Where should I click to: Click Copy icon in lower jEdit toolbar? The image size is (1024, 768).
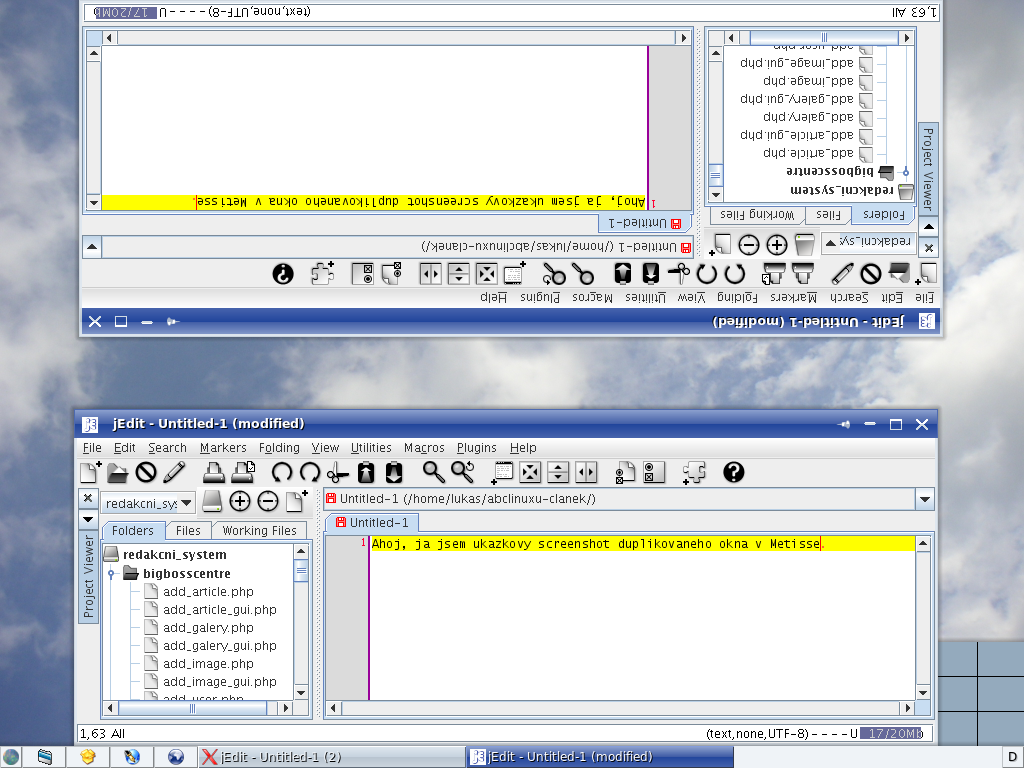point(366,472)
